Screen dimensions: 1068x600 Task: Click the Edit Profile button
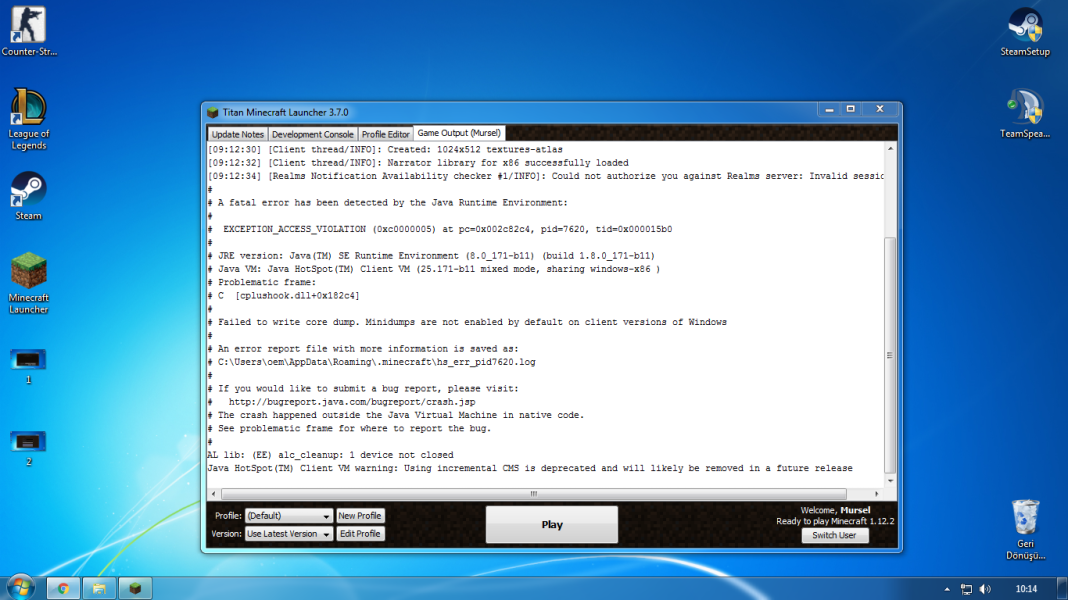coord(360,534)
